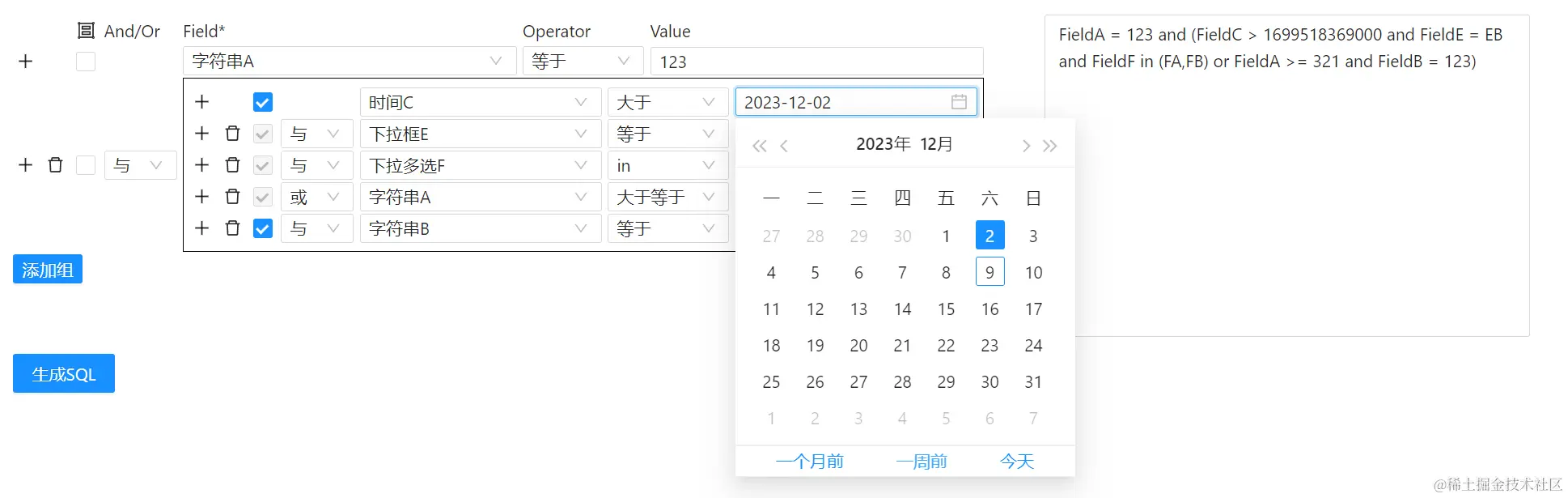Open the 时间C field dropdown
Screen dimensions: 1568x498
pos(480,102)
